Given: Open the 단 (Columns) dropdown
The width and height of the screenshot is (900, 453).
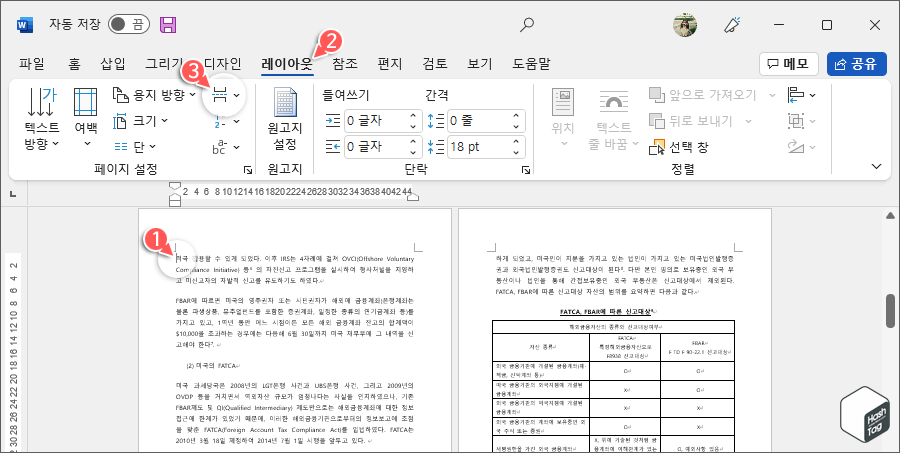Looking at the screenshot, I should 134,147.
